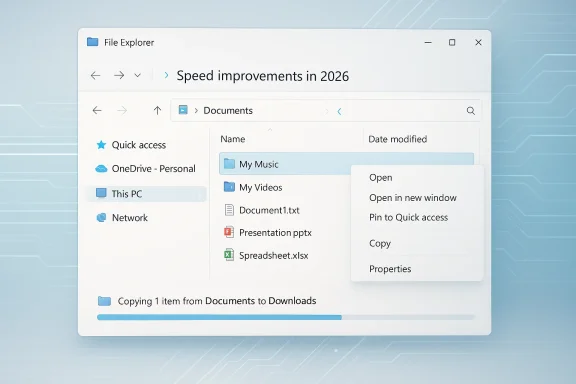Viewport: 576px width, 384px height.
Task: Click the blue left chevron in address bar
Action: click(x=339, y=111)
